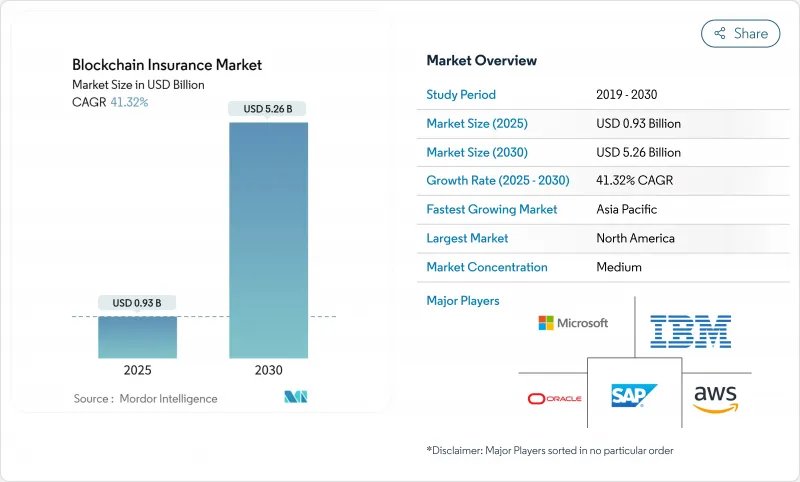800x482 pixels.
Task: Open the AWS logo
Action: coord(715,397)
